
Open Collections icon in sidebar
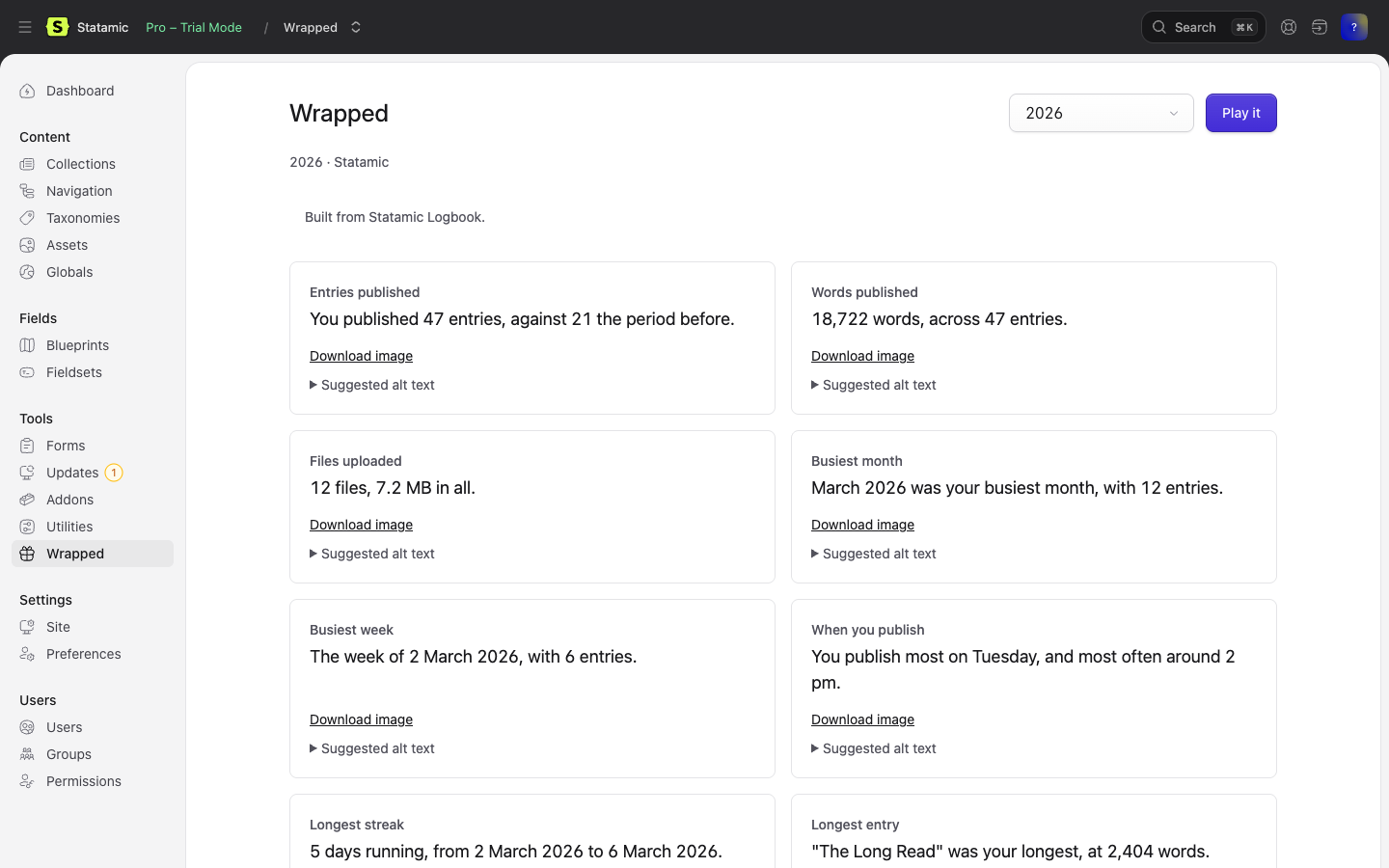click(27, 164)
